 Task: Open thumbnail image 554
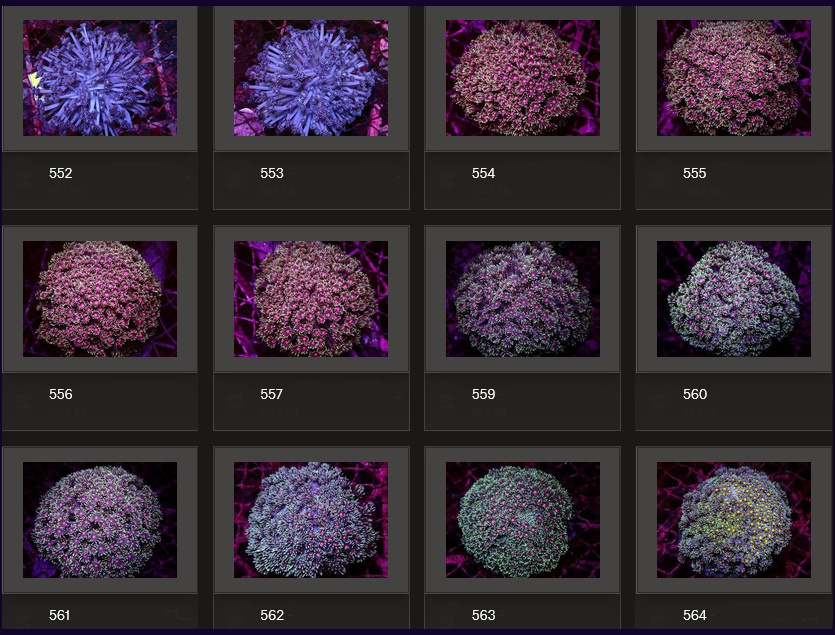pos(523,78)
